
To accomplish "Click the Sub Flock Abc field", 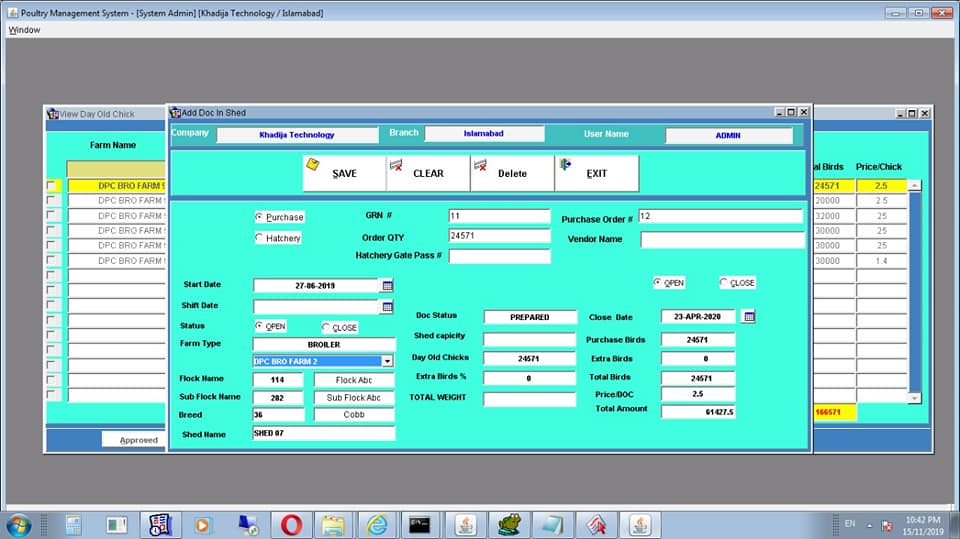I will pyautogui.click(x=354, y=398).
